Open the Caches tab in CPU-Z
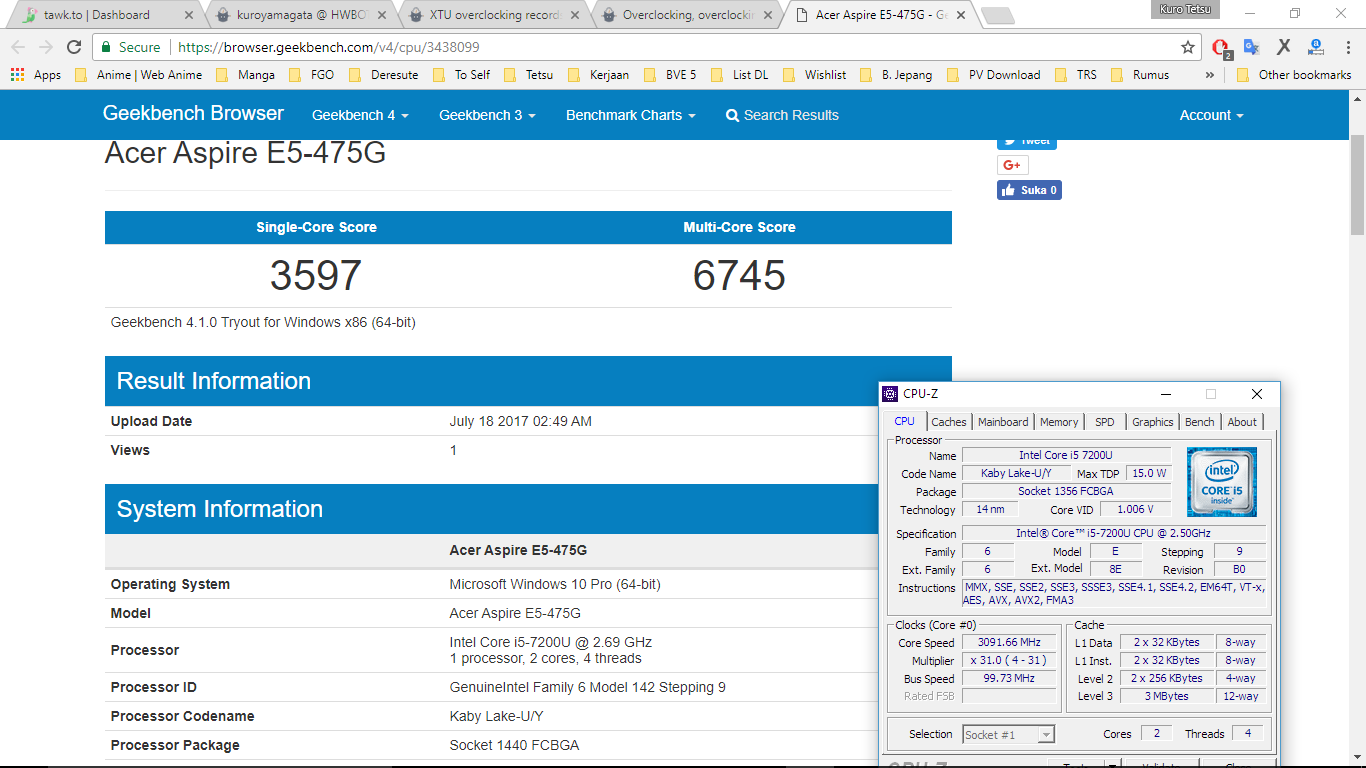Image resolution: width=1366 pixels, height=768 pixels. 949,422
